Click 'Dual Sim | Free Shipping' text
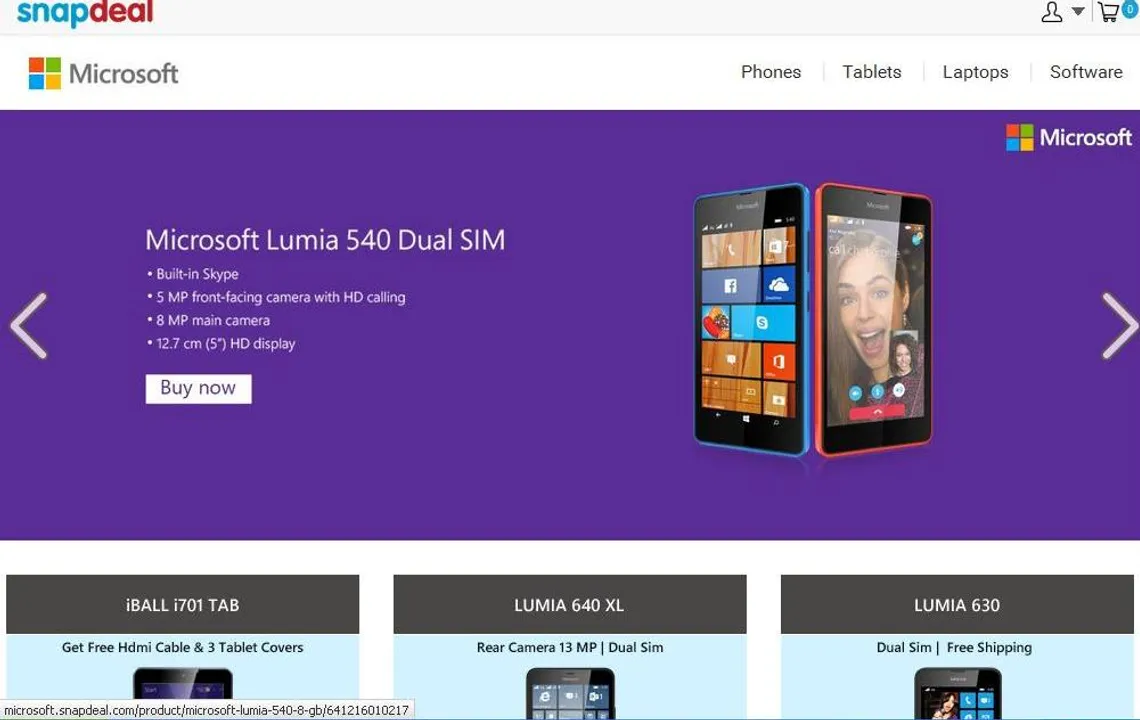The height and width of the screenshot is (720, 1140). tap(954, 647)
